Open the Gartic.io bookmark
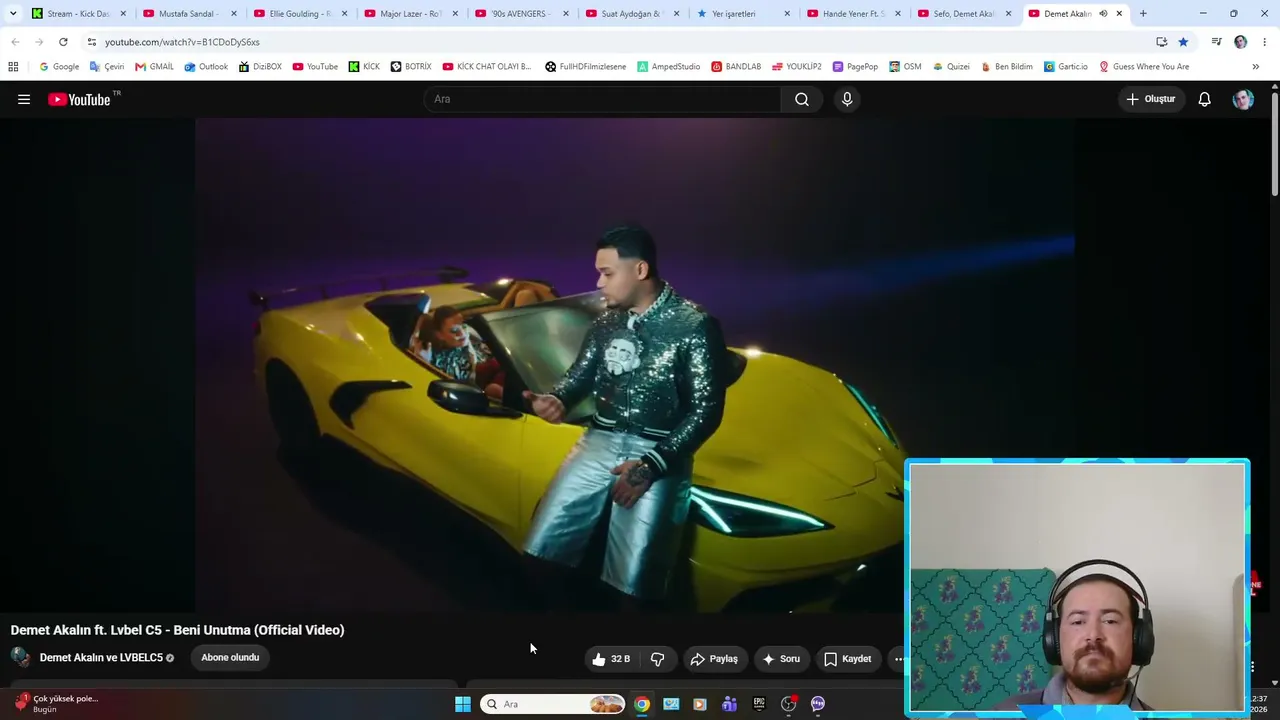Image resolution: width=1280 pixels, height=720 pixels. pyautogui.click(x=1066, y=67)
